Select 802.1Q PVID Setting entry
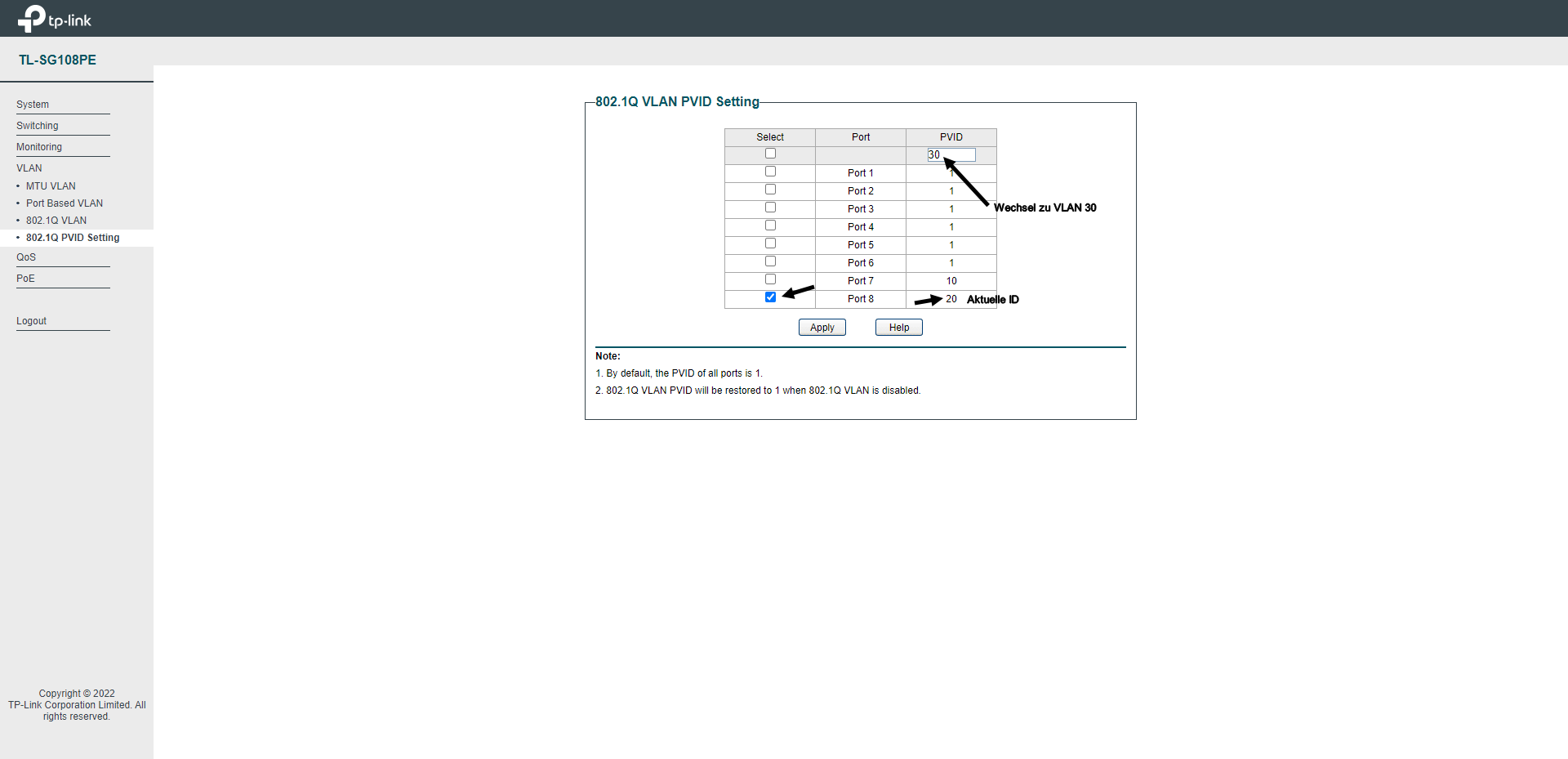 pos(73,238)
